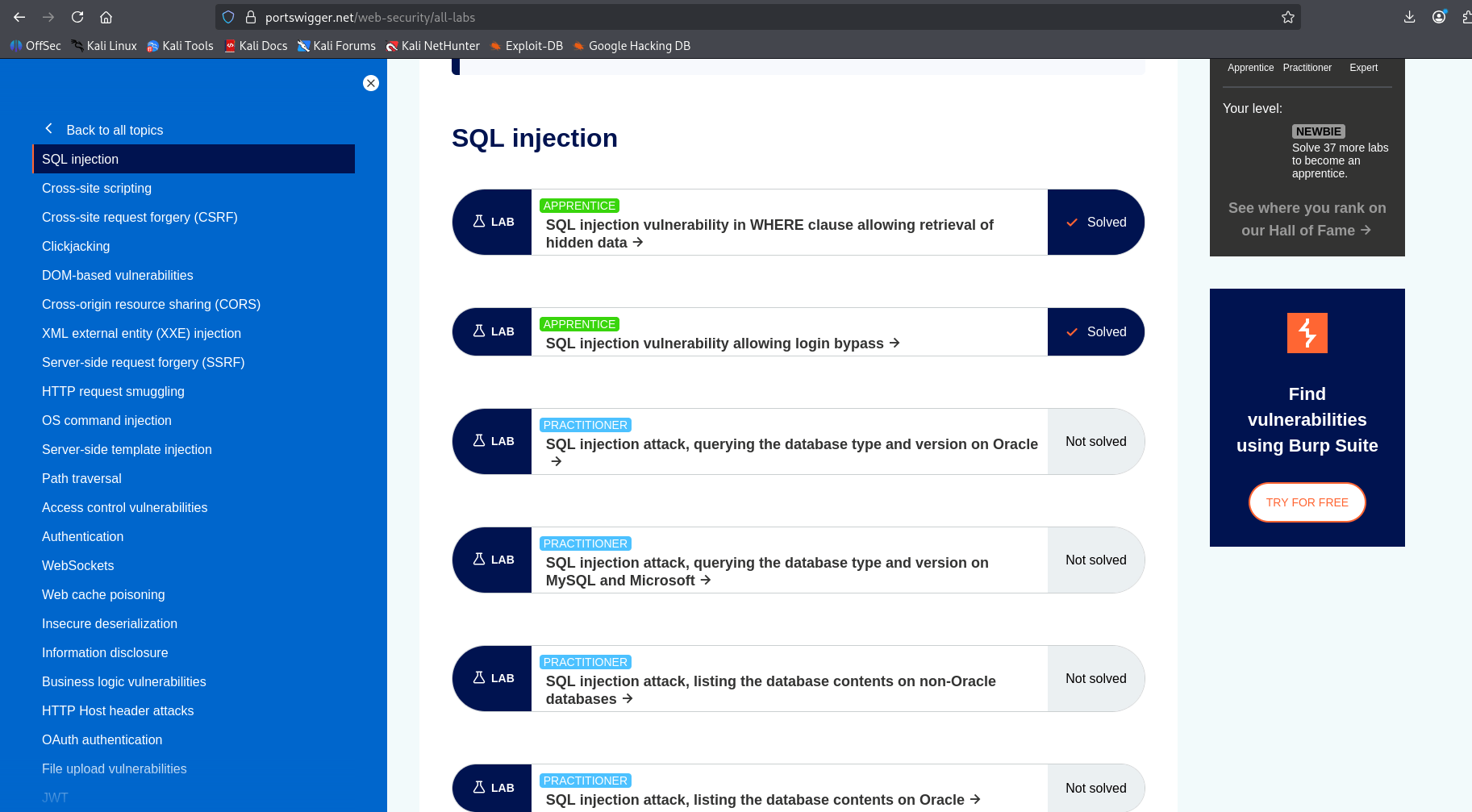Click the orange Burp Suite lightning logo

click(1307, 333)
